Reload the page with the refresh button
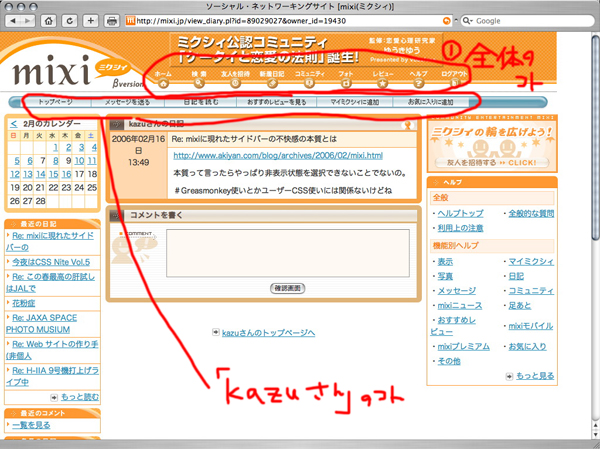The image size is (600, 449). click(70, 21)
